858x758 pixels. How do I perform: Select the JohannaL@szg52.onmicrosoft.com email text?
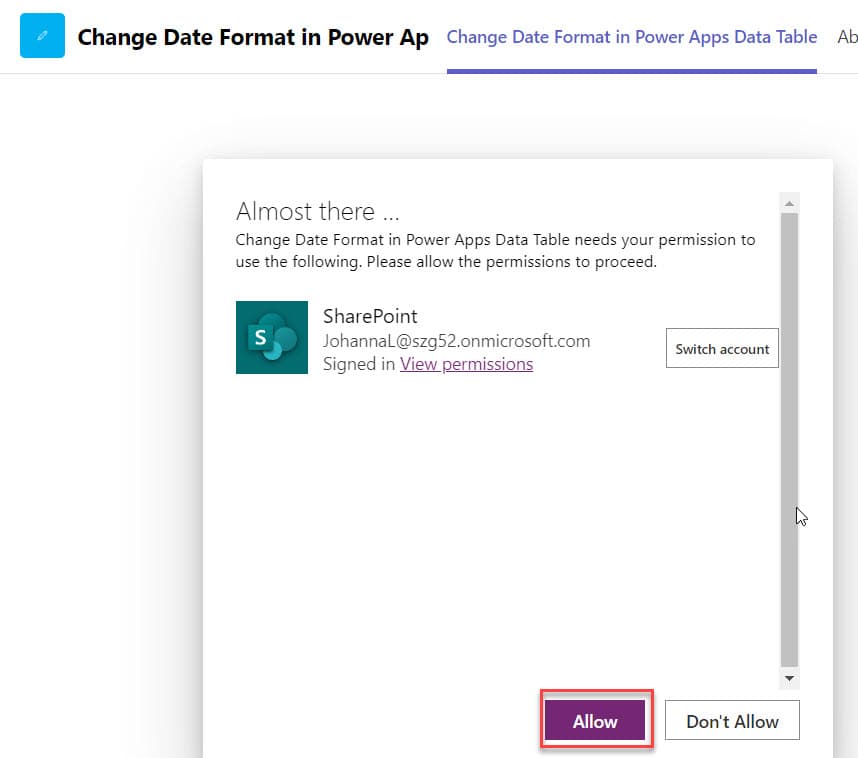point(456,341)
